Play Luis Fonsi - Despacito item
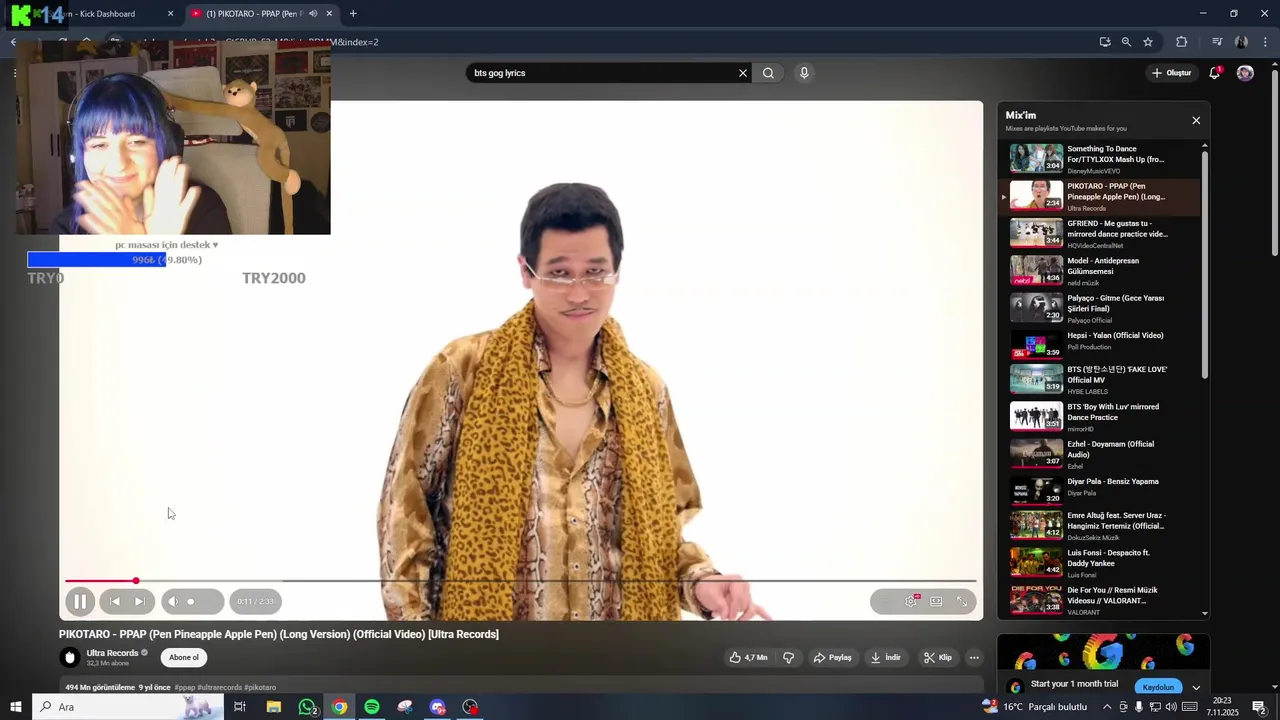The width and height of the screenshot is (1280, 720). click(1100, 563)
